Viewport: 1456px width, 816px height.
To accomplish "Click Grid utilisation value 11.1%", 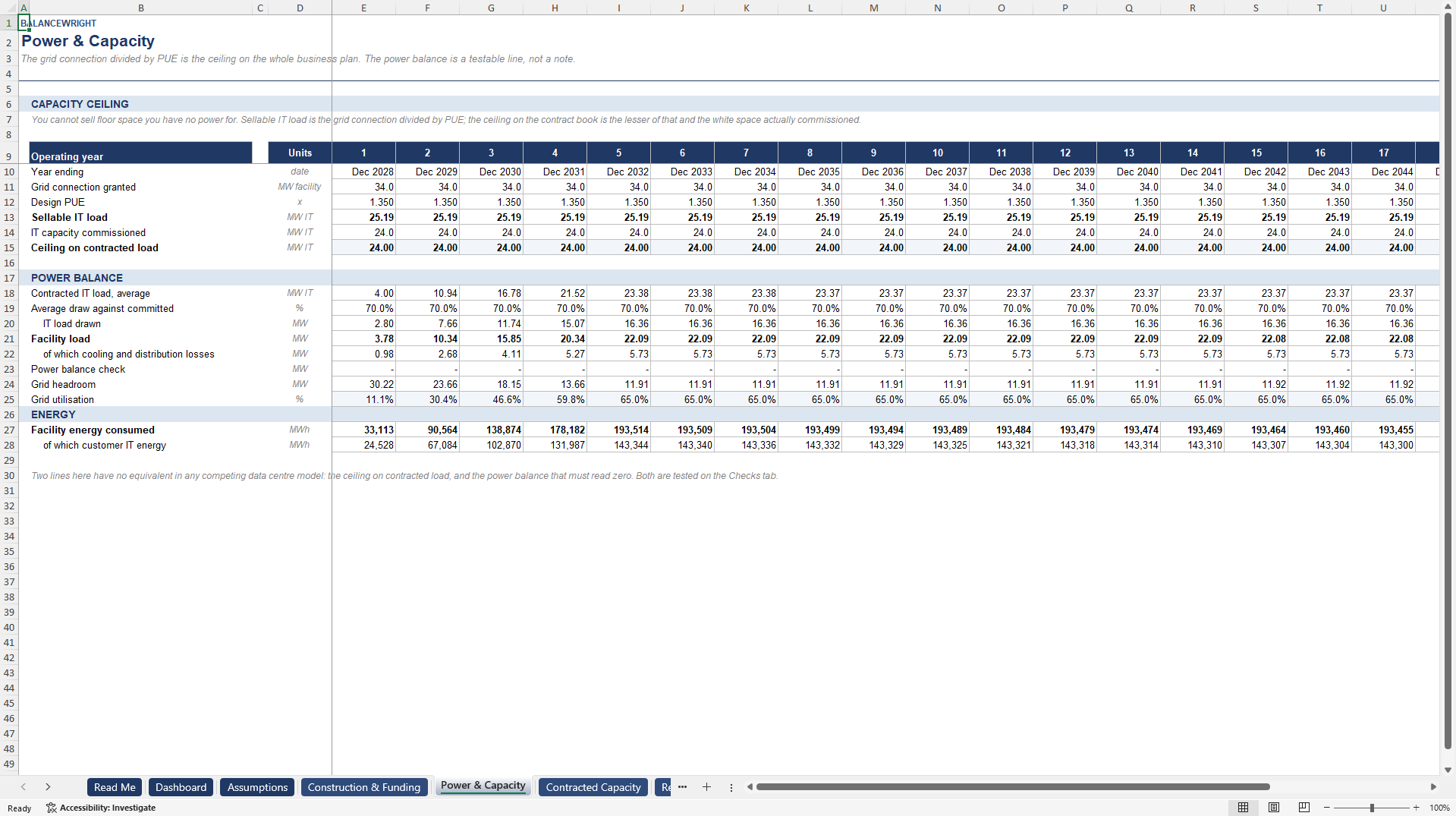I will (x=363, y=399).
